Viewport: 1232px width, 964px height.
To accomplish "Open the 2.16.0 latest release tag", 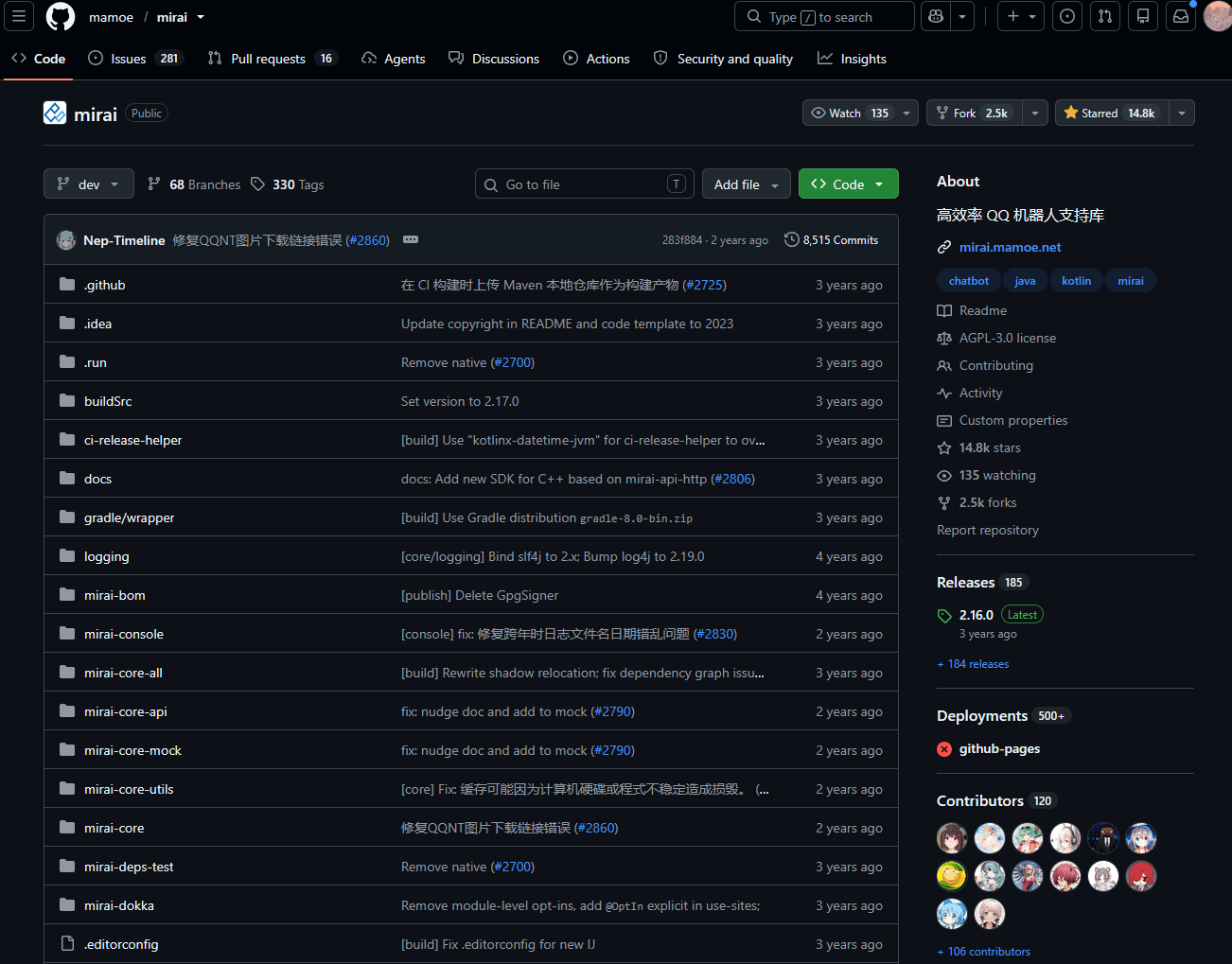I will pos(977,615).
